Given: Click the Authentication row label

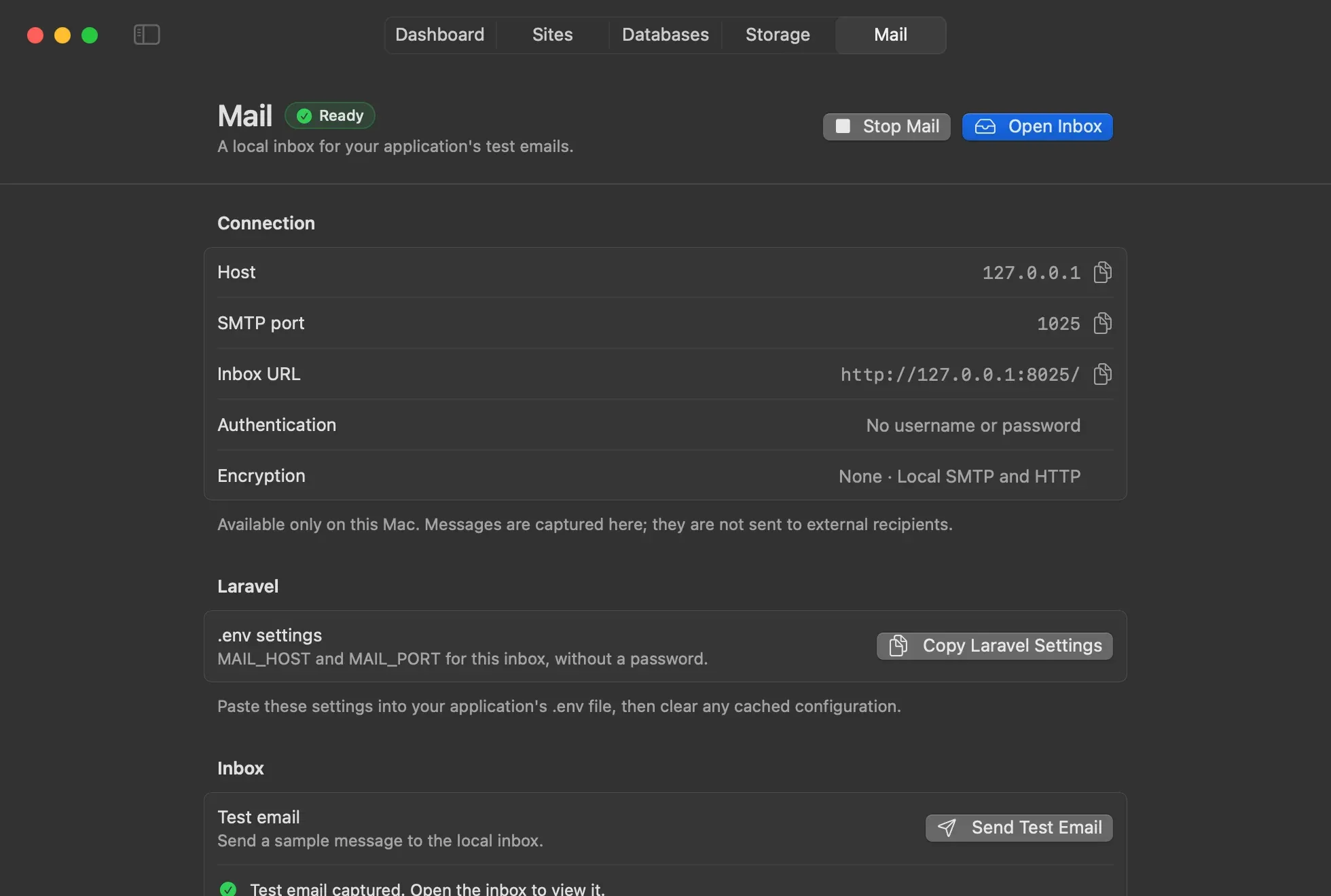Looking at the screenshot, I should click(x=276, y=425).
